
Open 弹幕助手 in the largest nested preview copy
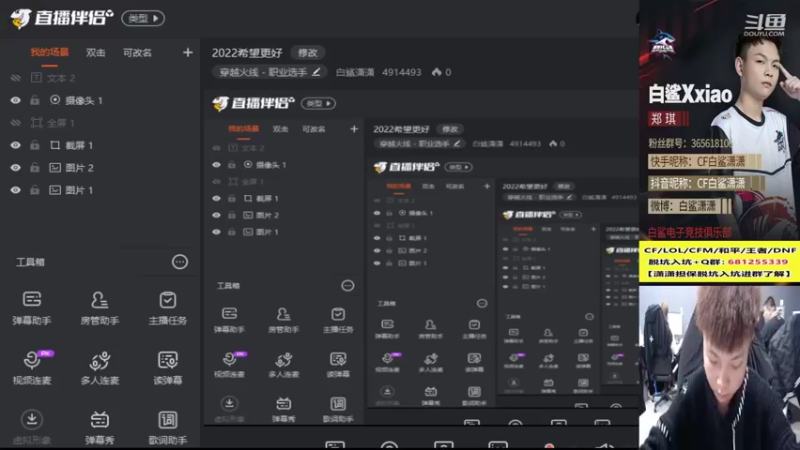(x=229, y=320)
